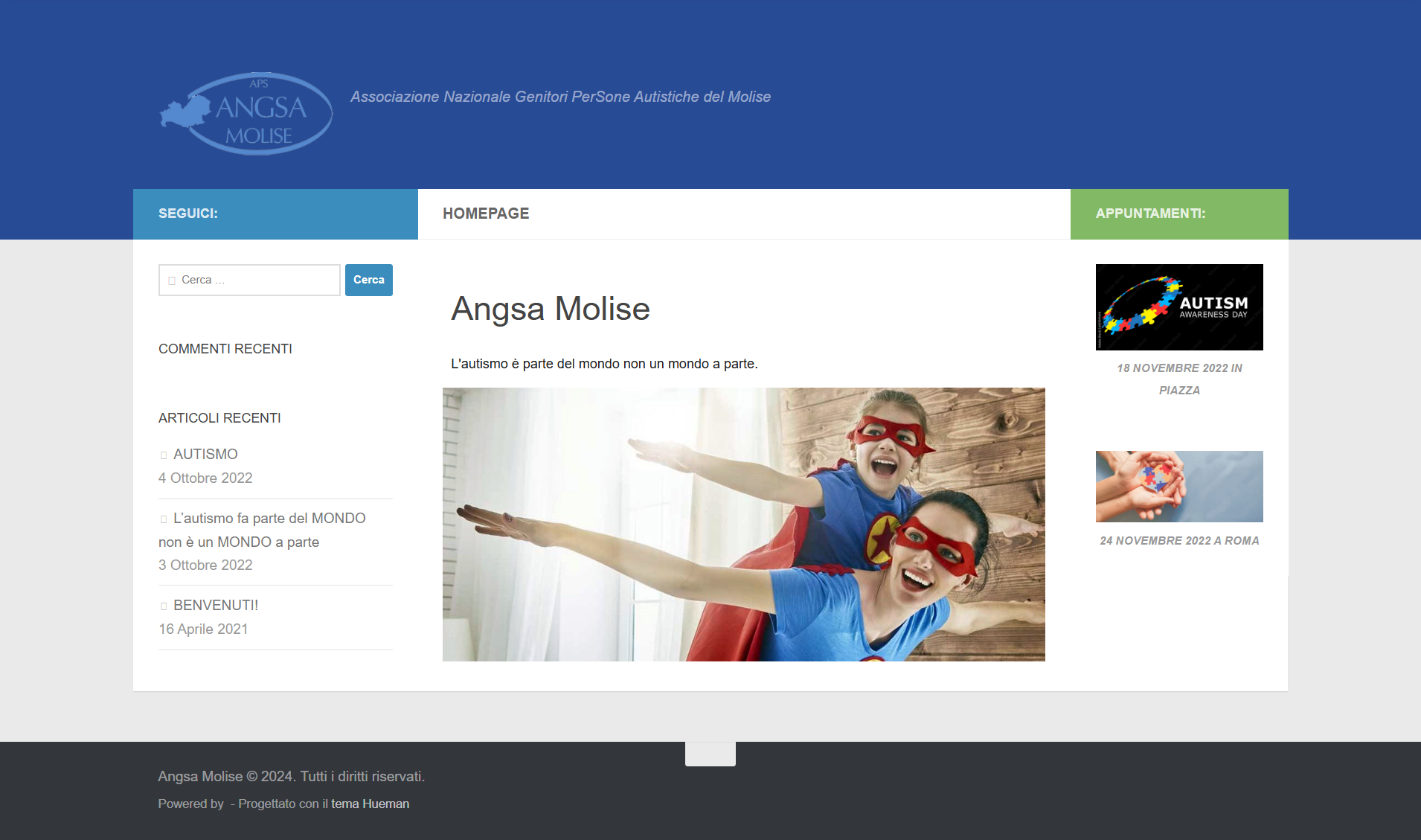Screen dimensions: 1421x840
Task: Open the 18 NOVEMBRE 2022 IN PIAZZA appointment
Action: (x=1178, y=379)
